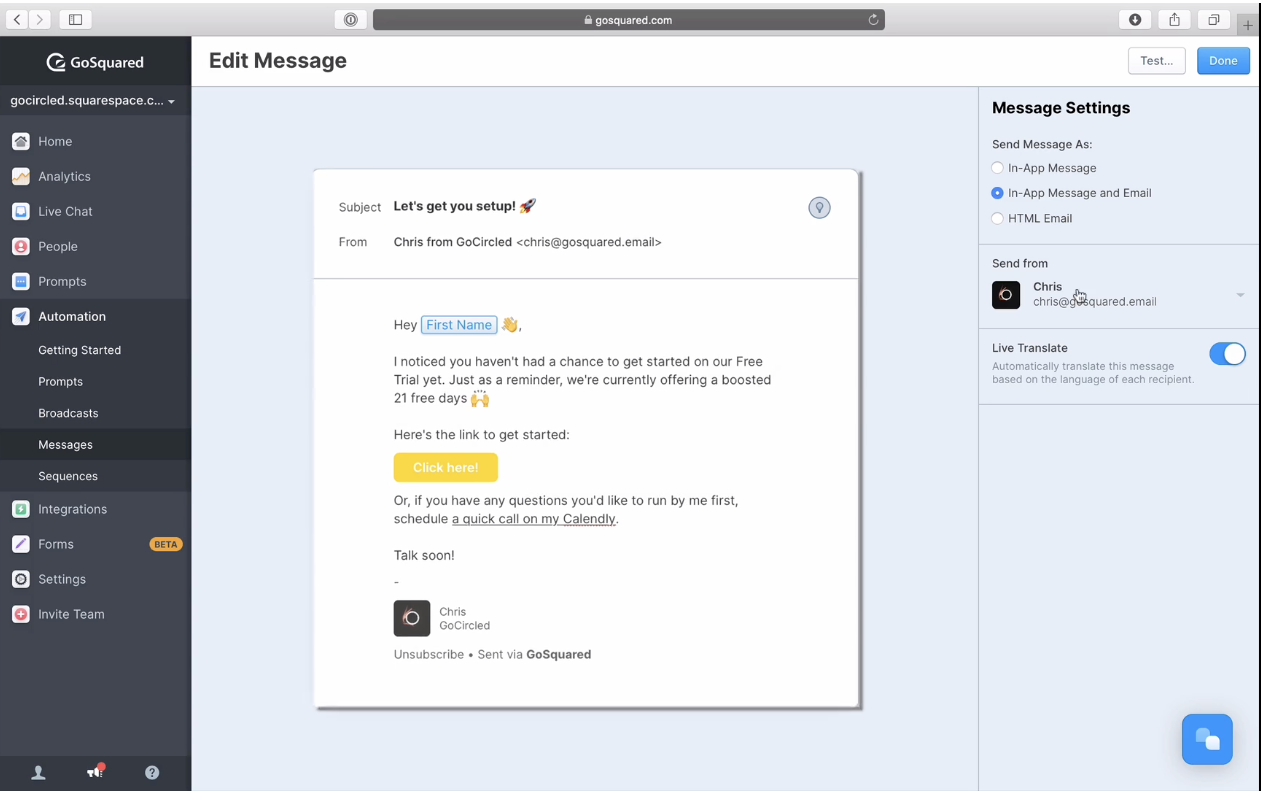Viewport: 1261px width, 794px height.
Task: Open the Integrations section
Action: 70,509
